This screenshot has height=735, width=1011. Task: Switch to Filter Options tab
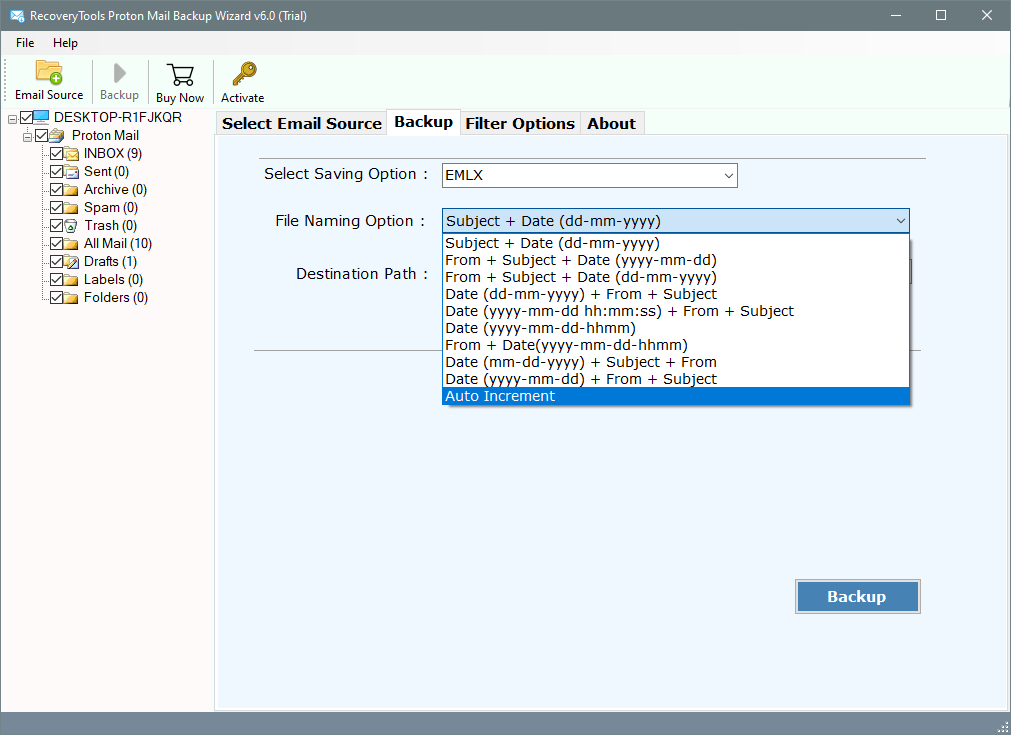520,123
